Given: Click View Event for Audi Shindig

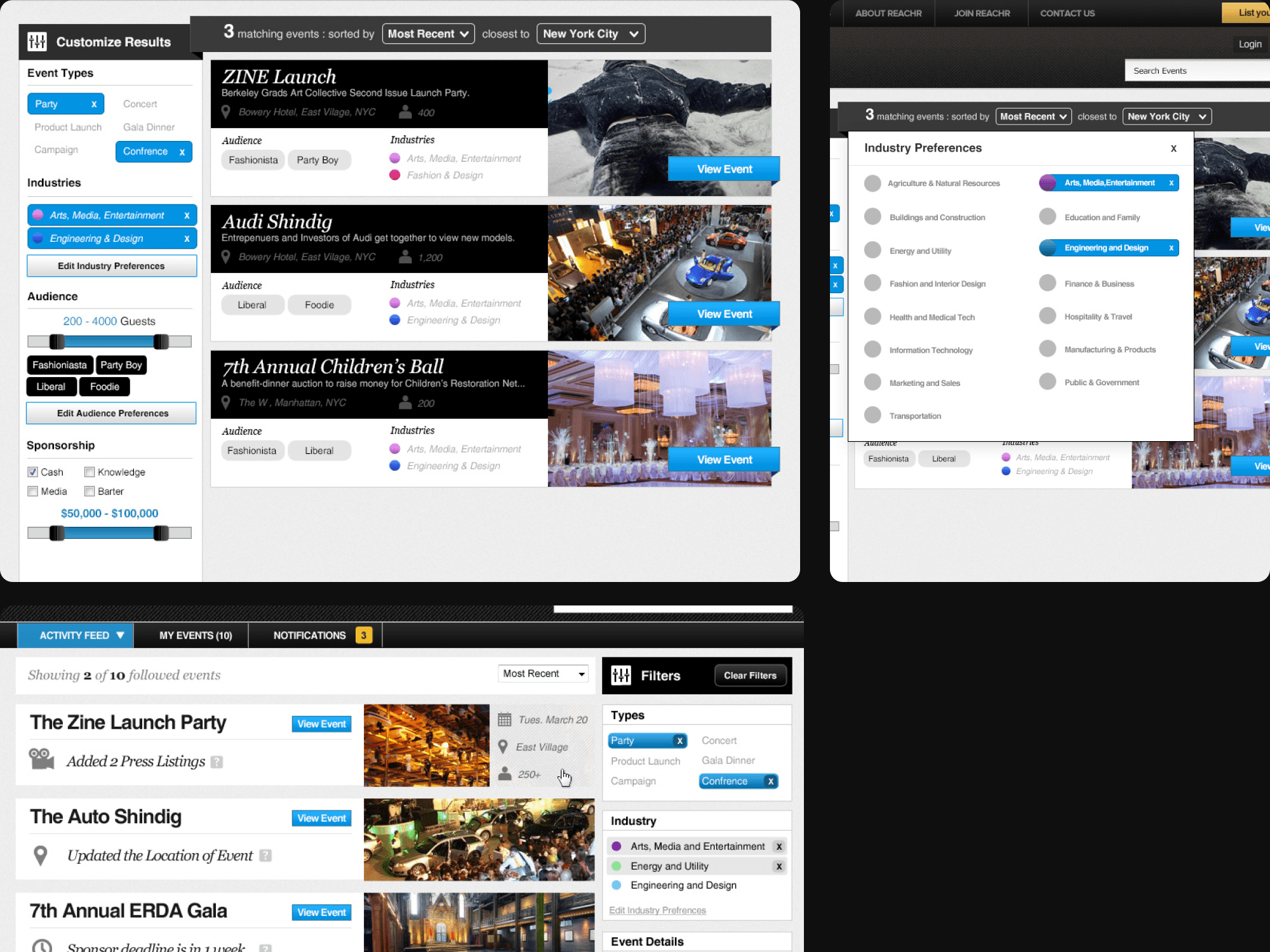Looking at the screenshot, I should 724,314.
